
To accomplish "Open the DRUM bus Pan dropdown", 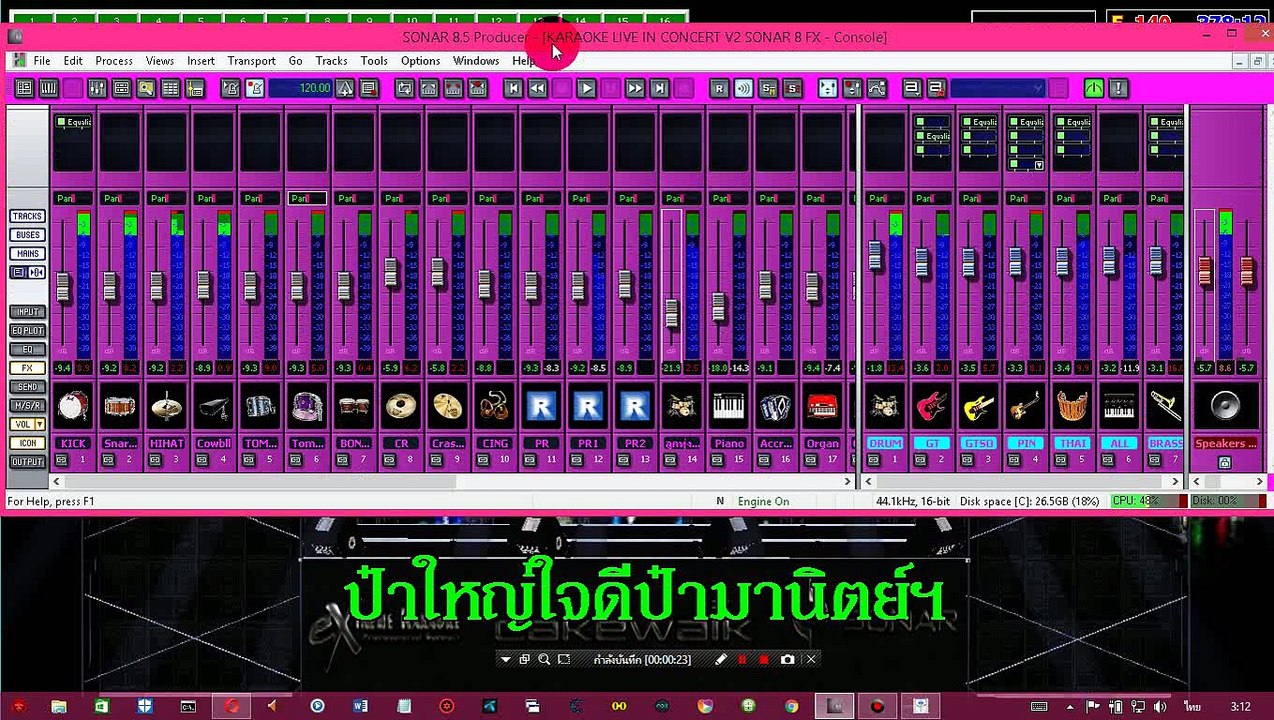I will point(885,198).
